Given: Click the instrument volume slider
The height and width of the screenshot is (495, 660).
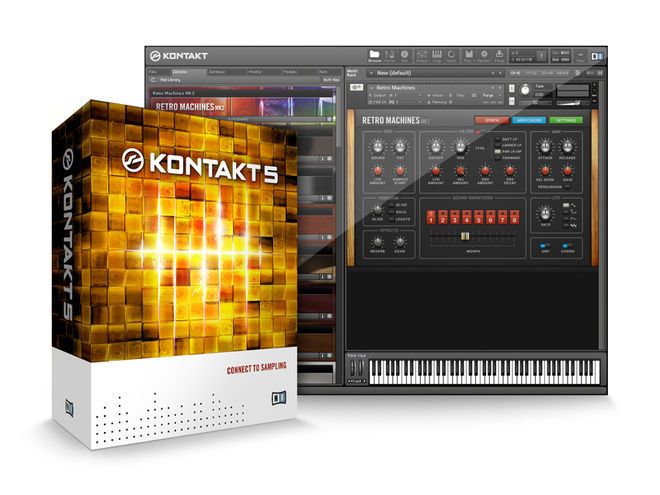Looking at the screenshot, I should pos(573,103).
